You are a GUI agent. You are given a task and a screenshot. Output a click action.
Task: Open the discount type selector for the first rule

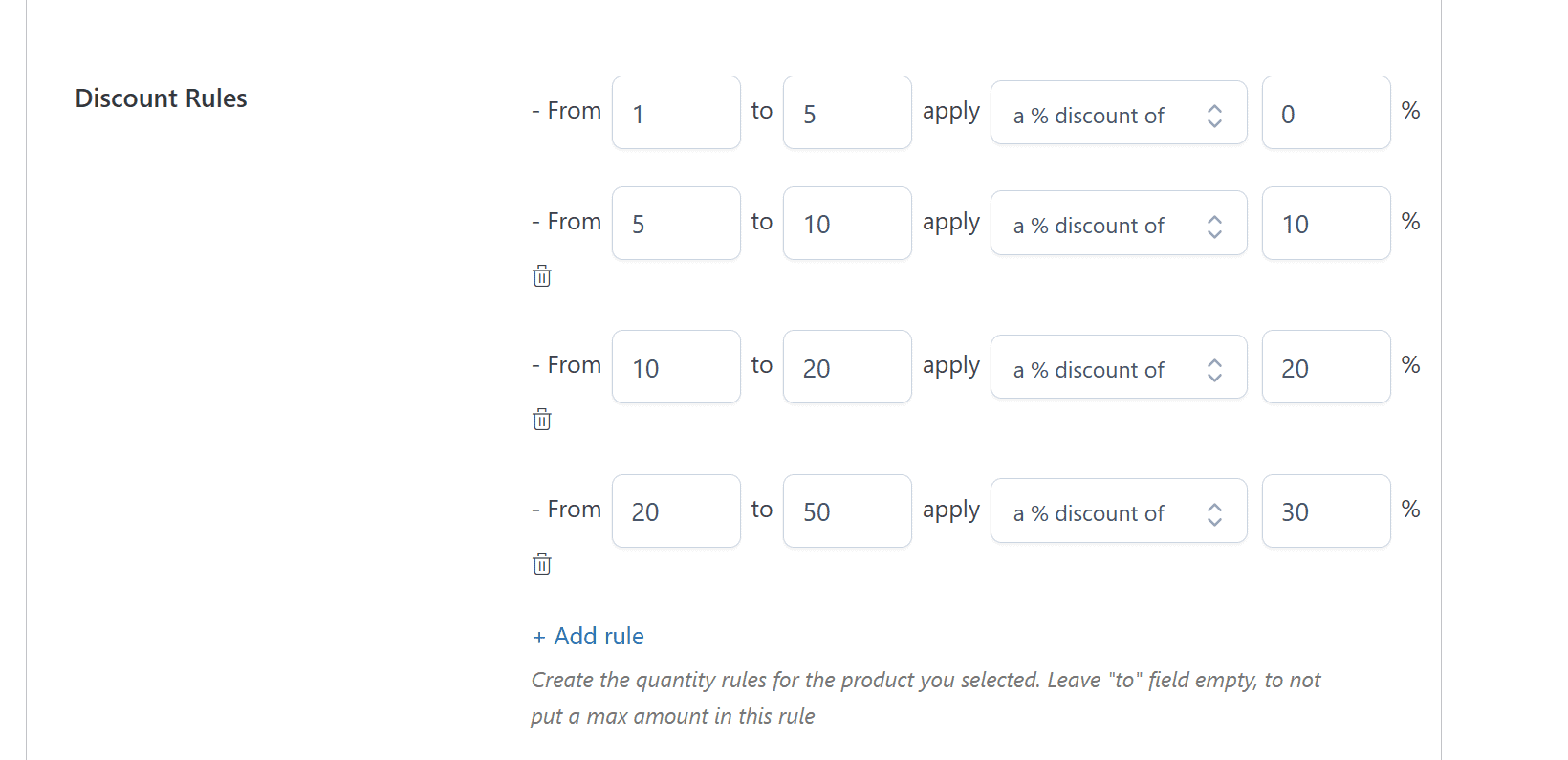(1100, 113)
